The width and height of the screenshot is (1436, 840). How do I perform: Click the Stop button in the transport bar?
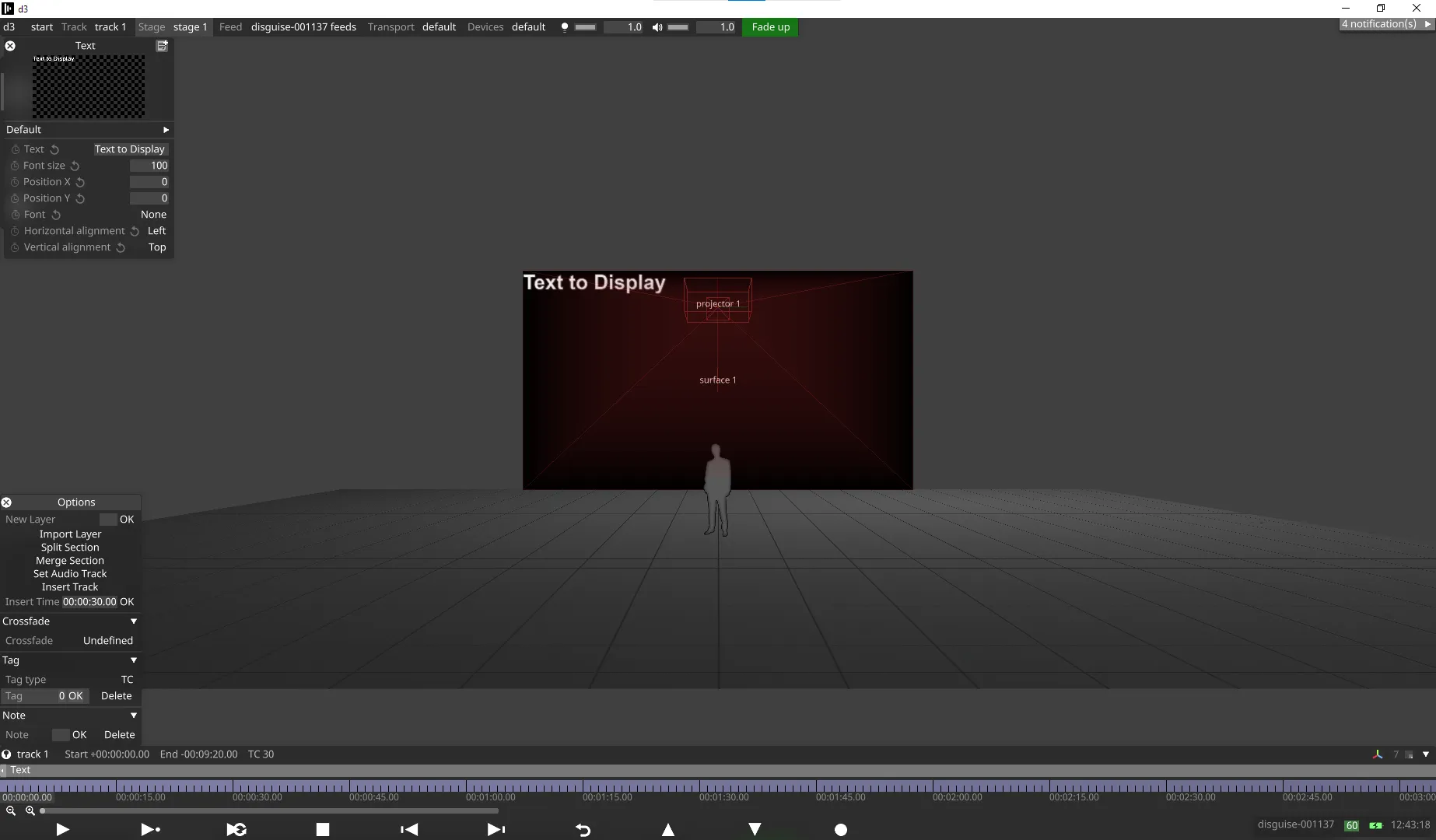pos(323,830)
